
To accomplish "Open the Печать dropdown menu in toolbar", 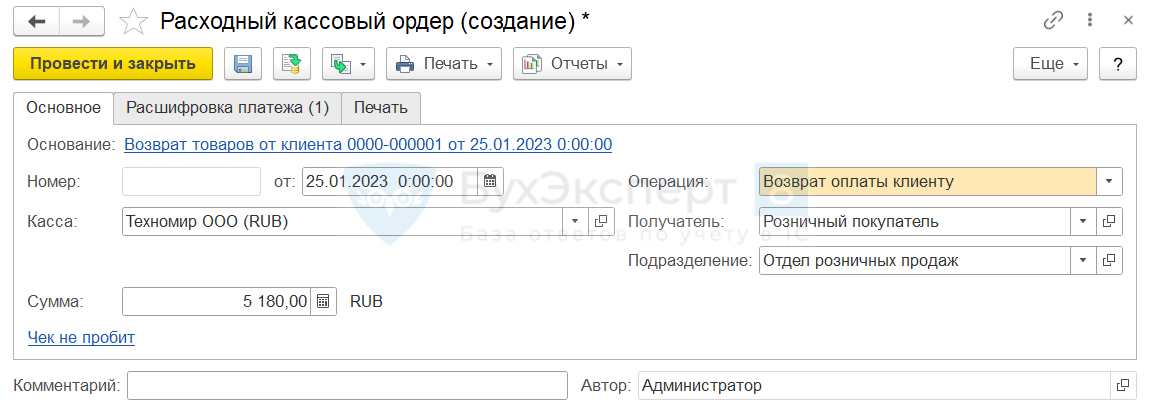I will tap(447, 64).
